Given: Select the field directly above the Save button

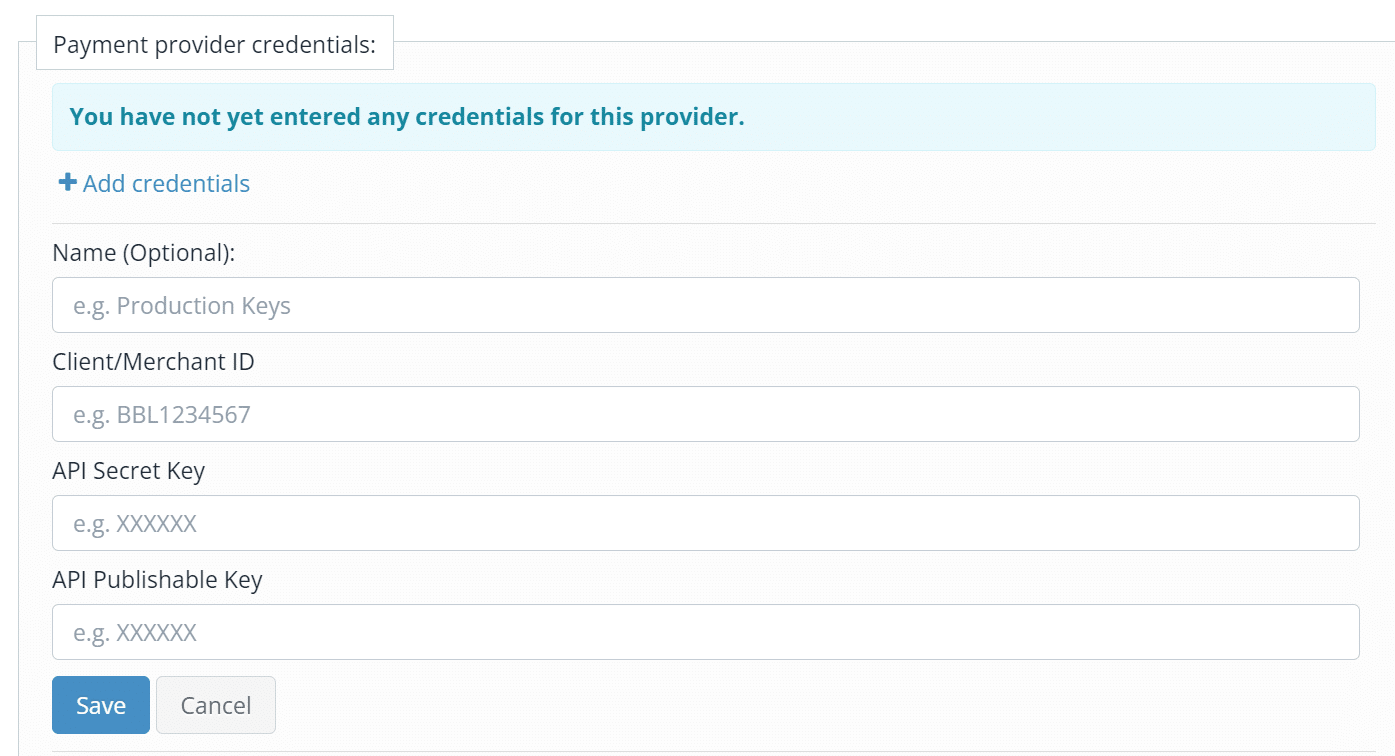Looking at the screenshot, I should tap(706, 632).
